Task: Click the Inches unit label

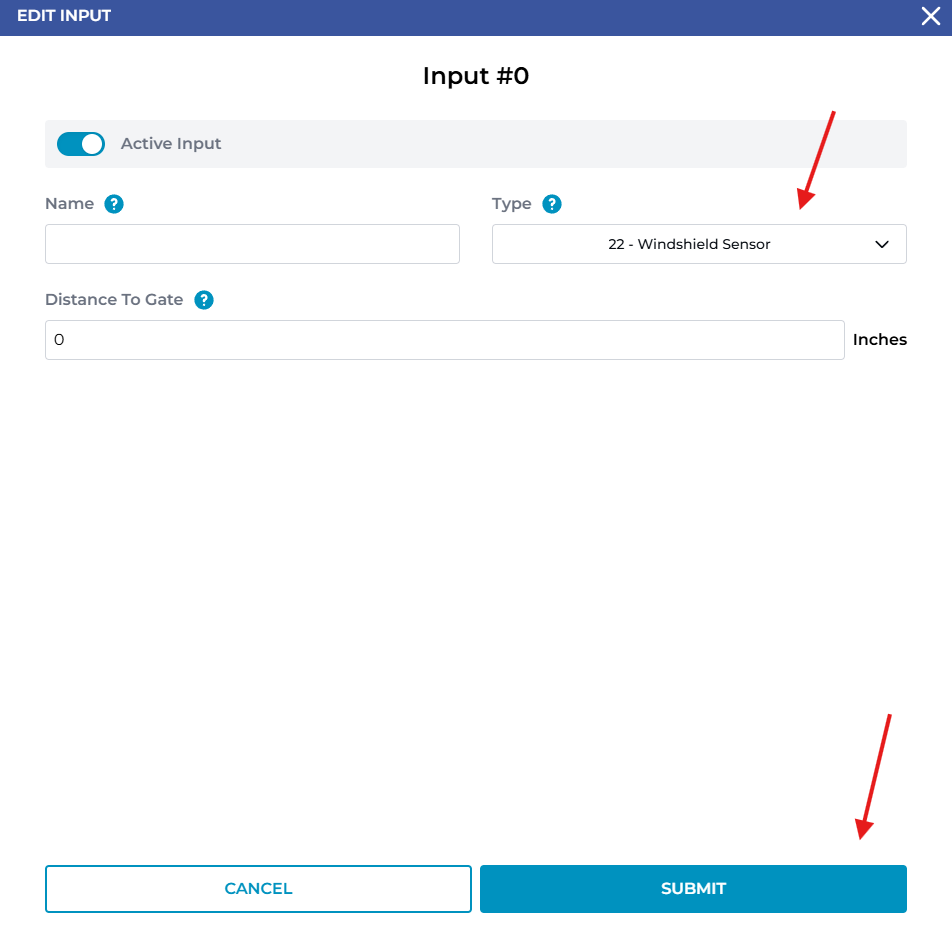Action: point(879,340)
